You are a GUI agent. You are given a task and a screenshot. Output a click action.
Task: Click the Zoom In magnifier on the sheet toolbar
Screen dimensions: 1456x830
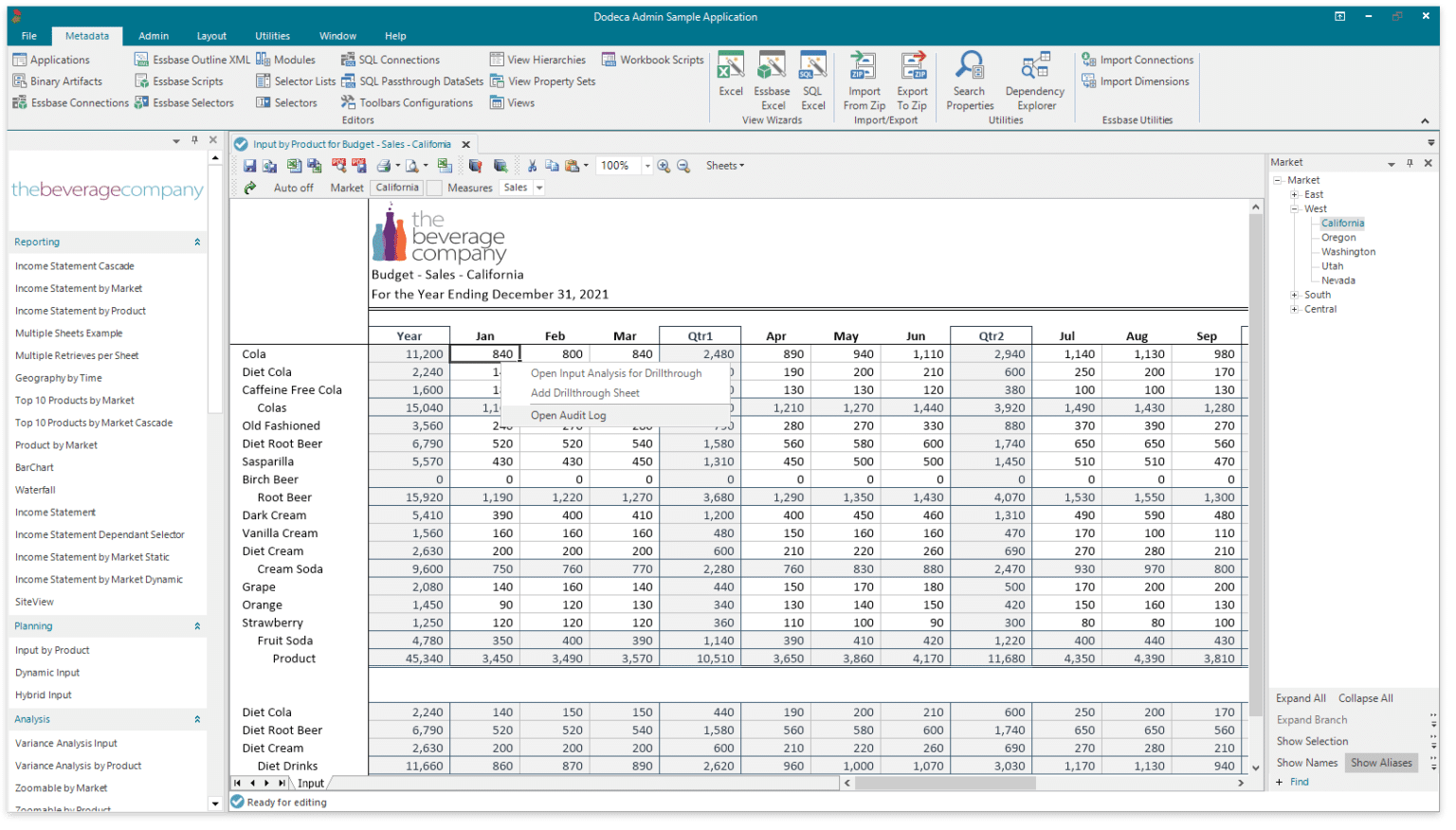664,165
